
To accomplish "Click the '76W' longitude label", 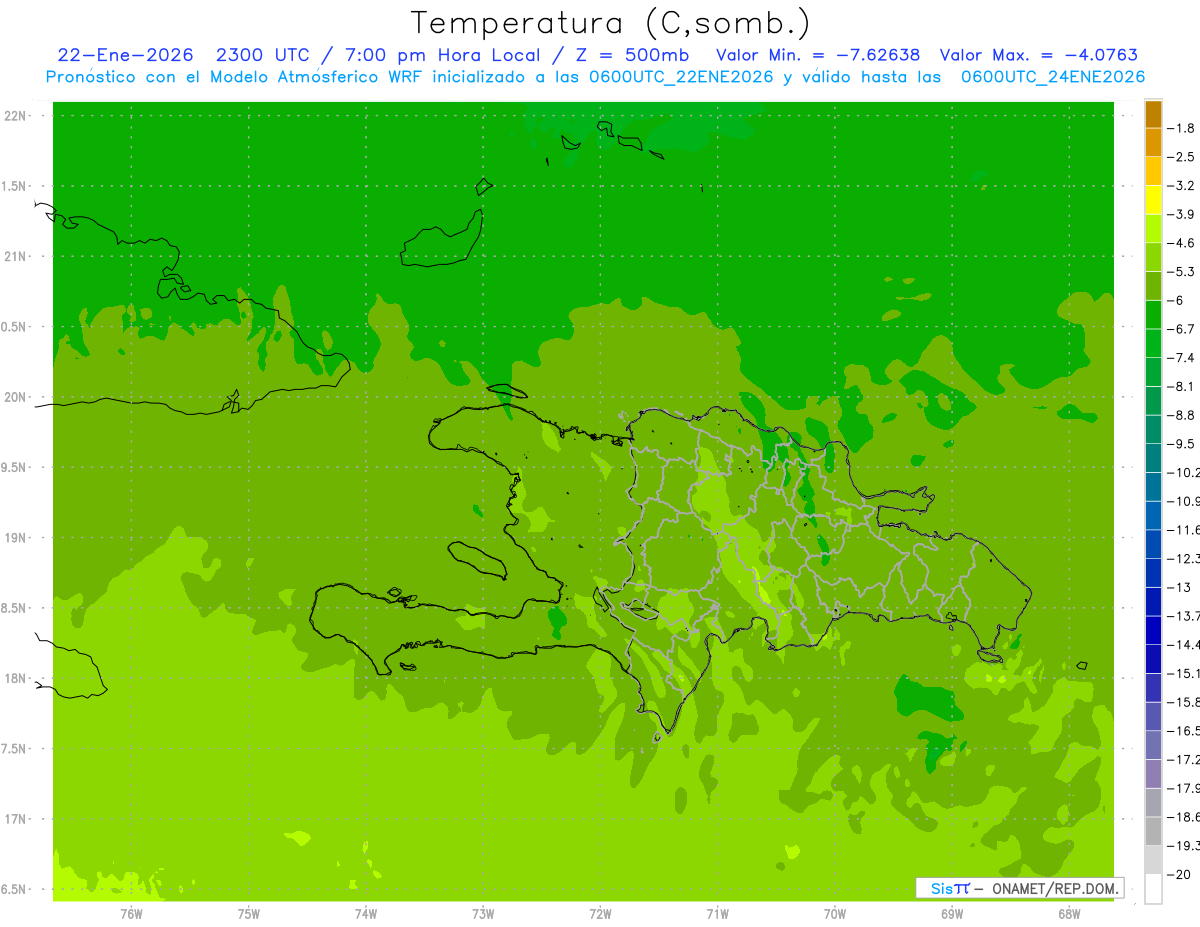I will tap(131, 914).
